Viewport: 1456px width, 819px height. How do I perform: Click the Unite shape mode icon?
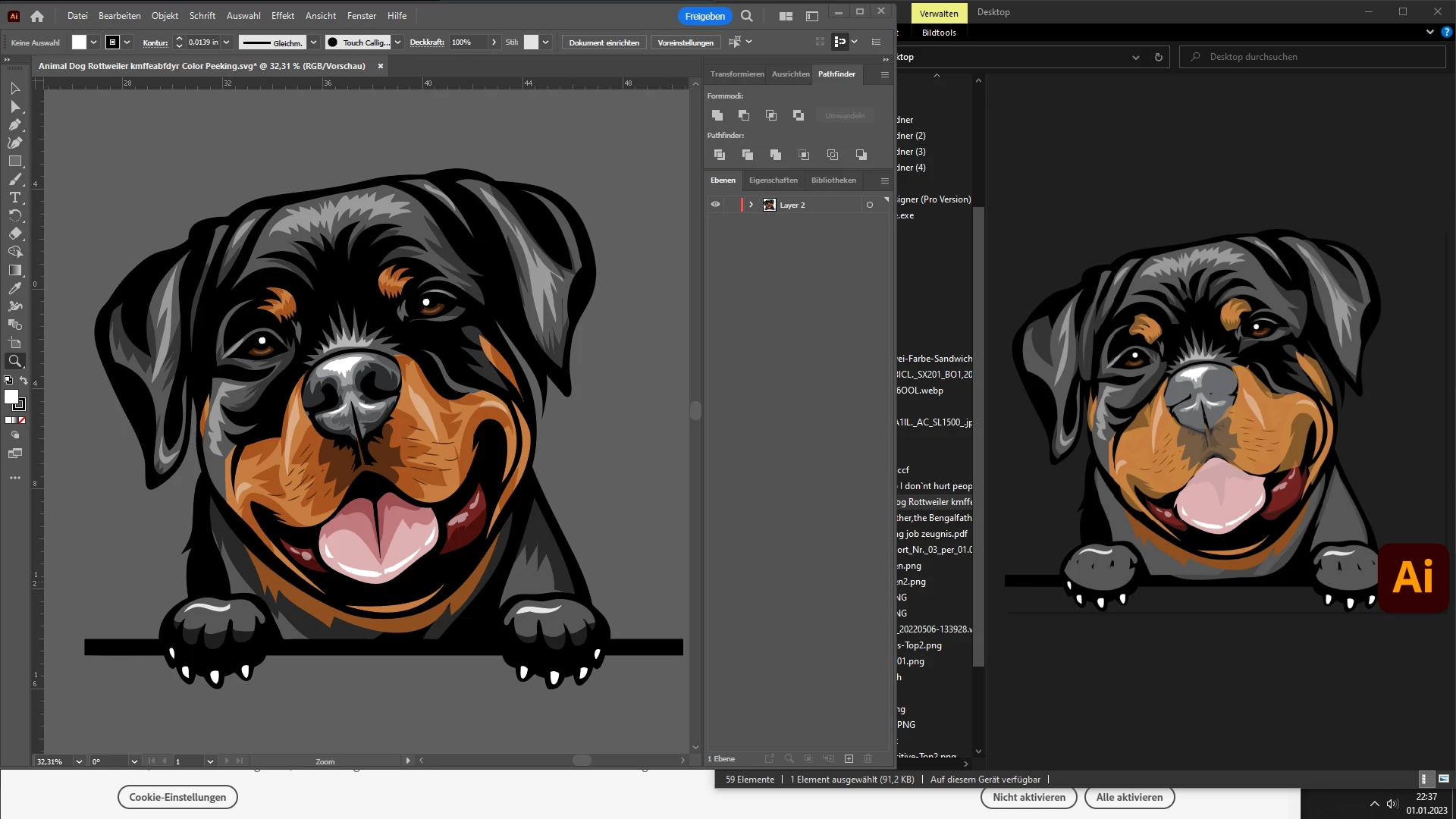click(717, 115)
